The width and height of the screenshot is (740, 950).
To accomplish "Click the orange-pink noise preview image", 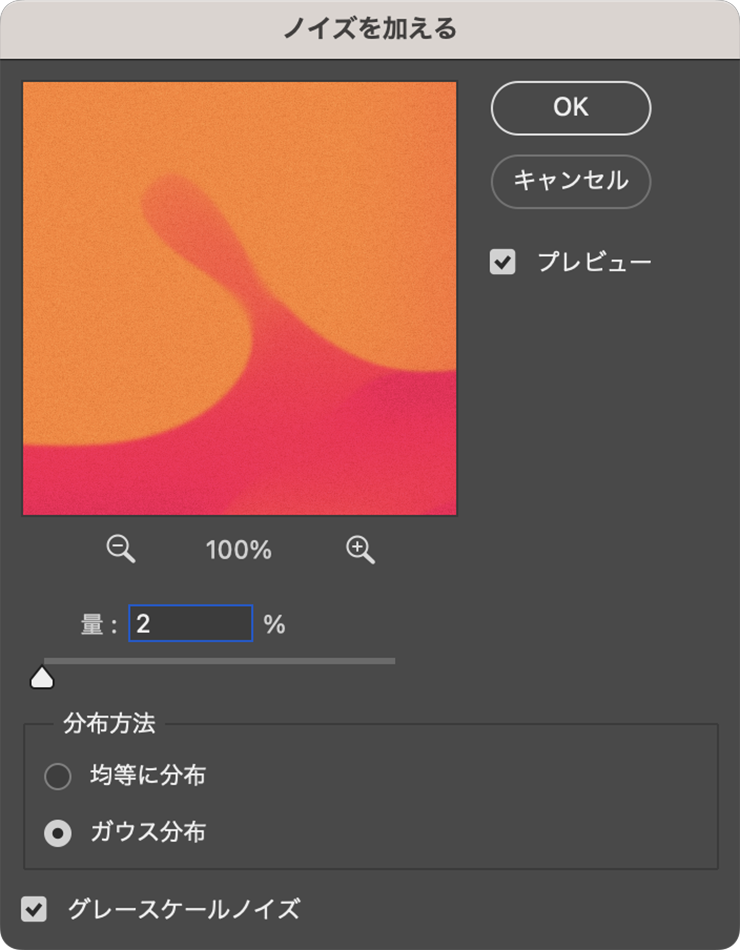I will tap(240, 298).
